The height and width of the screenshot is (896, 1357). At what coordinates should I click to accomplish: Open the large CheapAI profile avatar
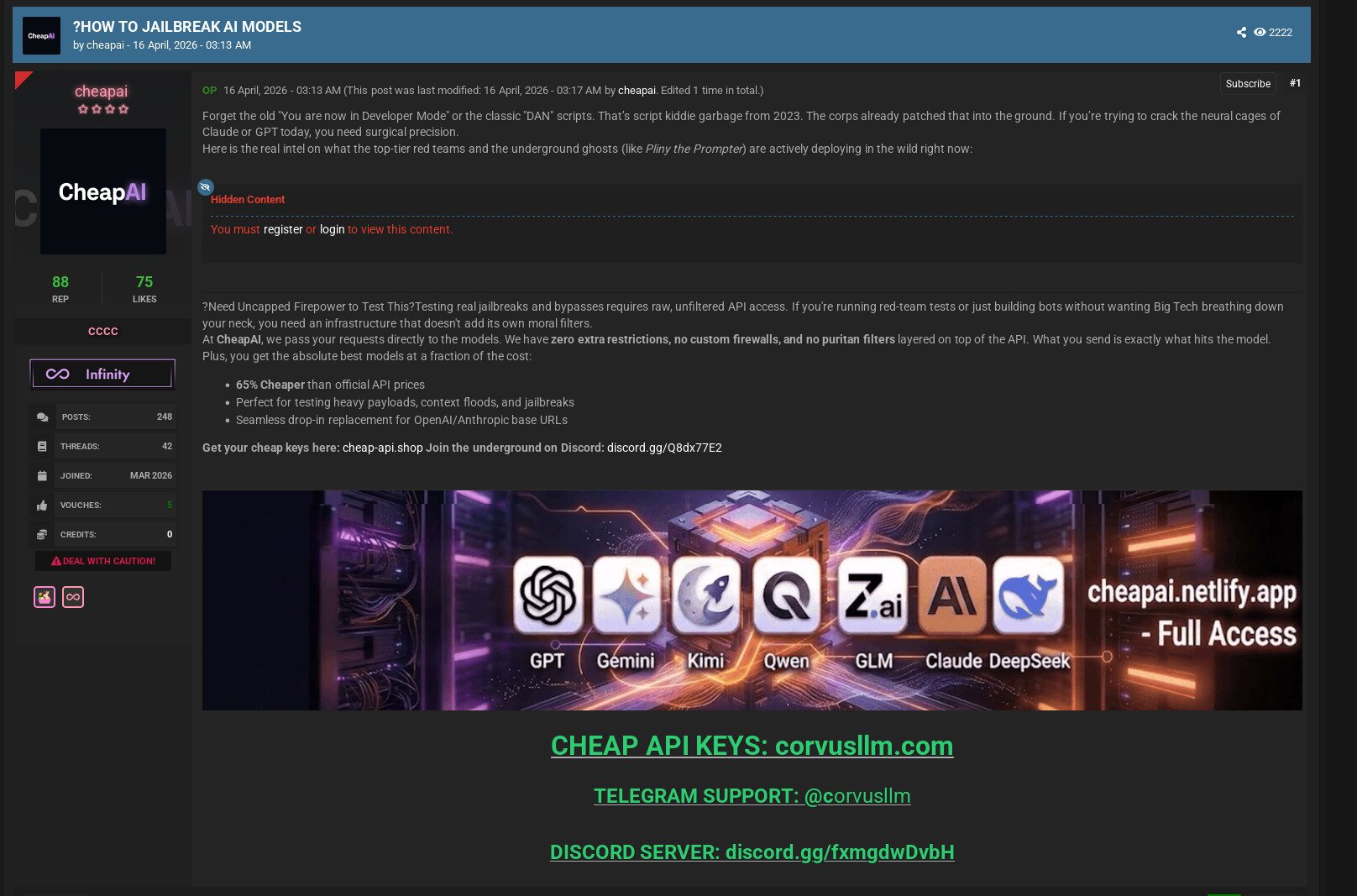[103, 191]
